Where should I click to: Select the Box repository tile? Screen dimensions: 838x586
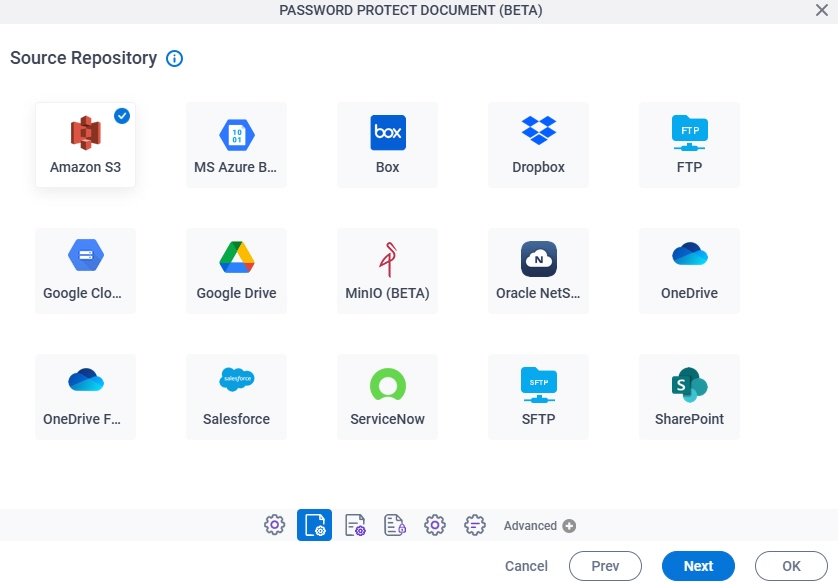[387, 145]
